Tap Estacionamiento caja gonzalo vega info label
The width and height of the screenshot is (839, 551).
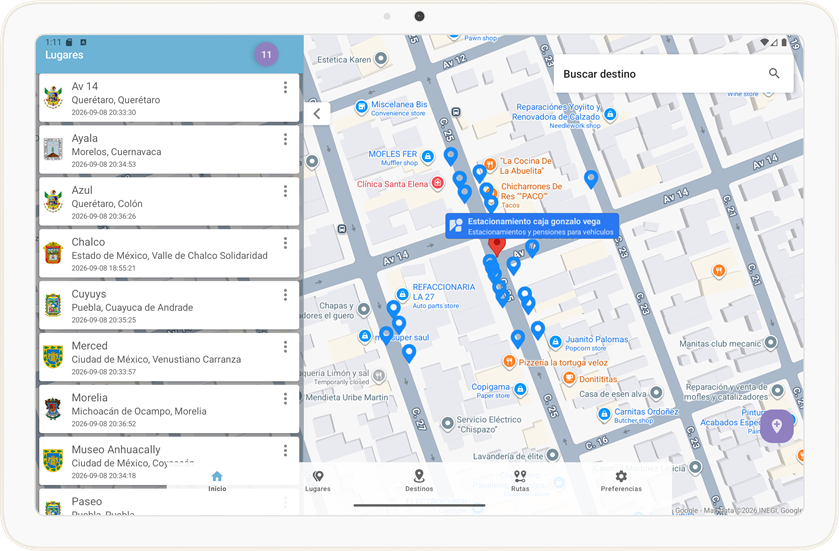(x=532, y=226)
